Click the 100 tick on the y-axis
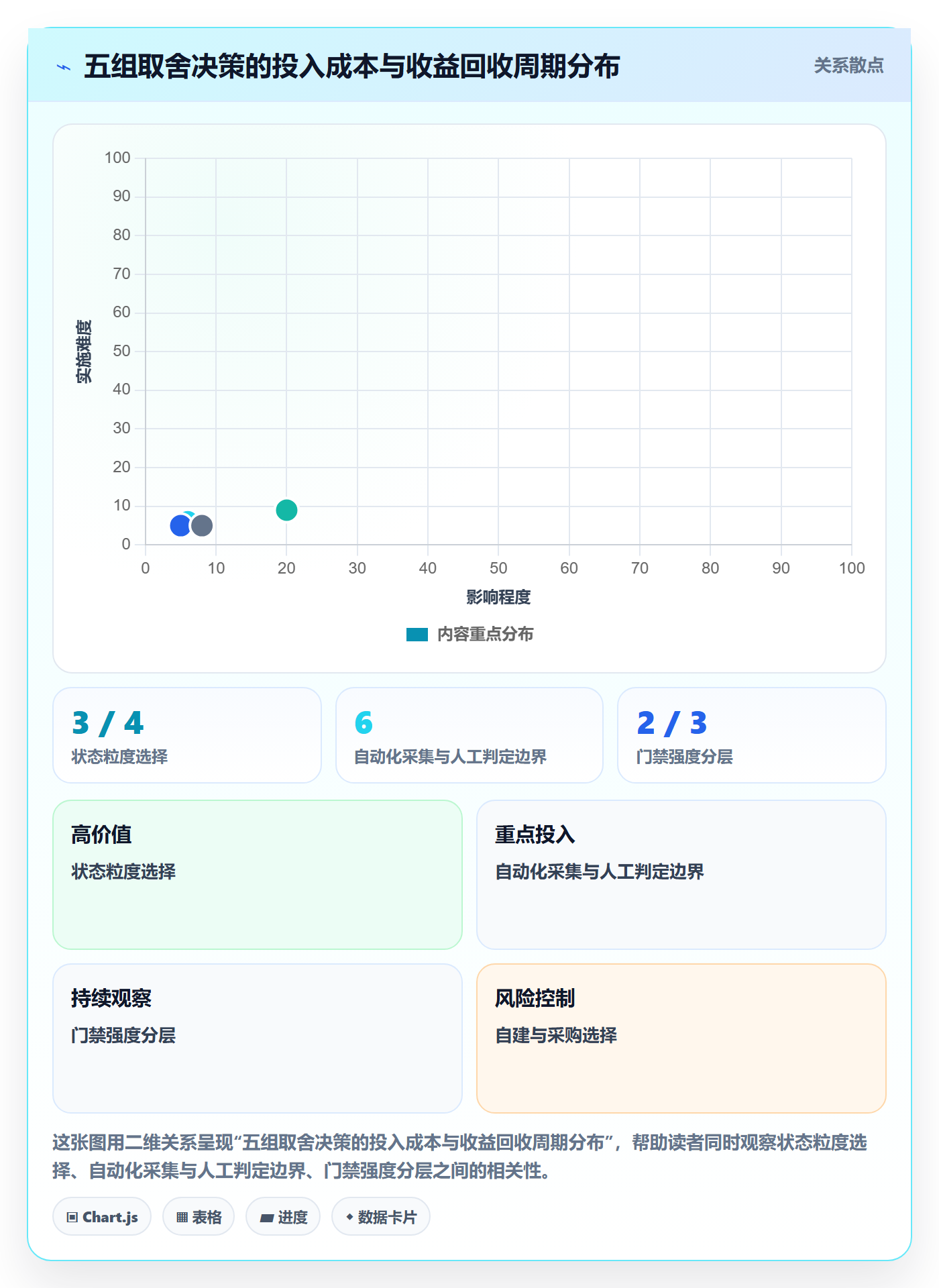Image resolution: width=939 pixels, height=1288 pixels. (x=117, y=158)
